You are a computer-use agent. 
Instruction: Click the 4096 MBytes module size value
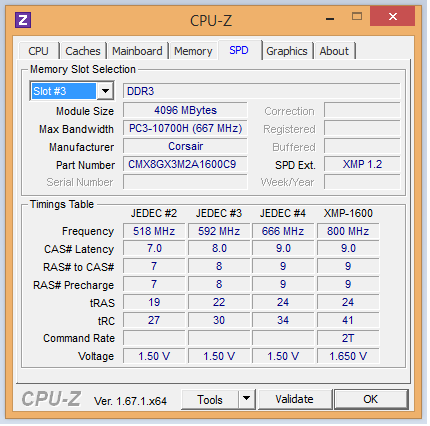[x=185, y=110]
